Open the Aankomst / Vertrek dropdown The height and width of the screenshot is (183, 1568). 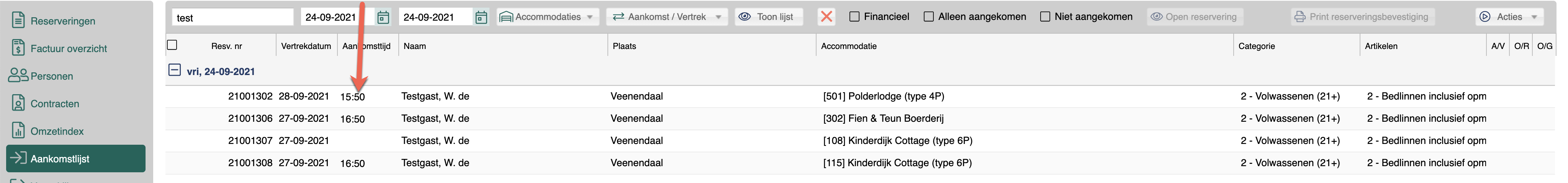pyautogui.click(x=667, y=17)
